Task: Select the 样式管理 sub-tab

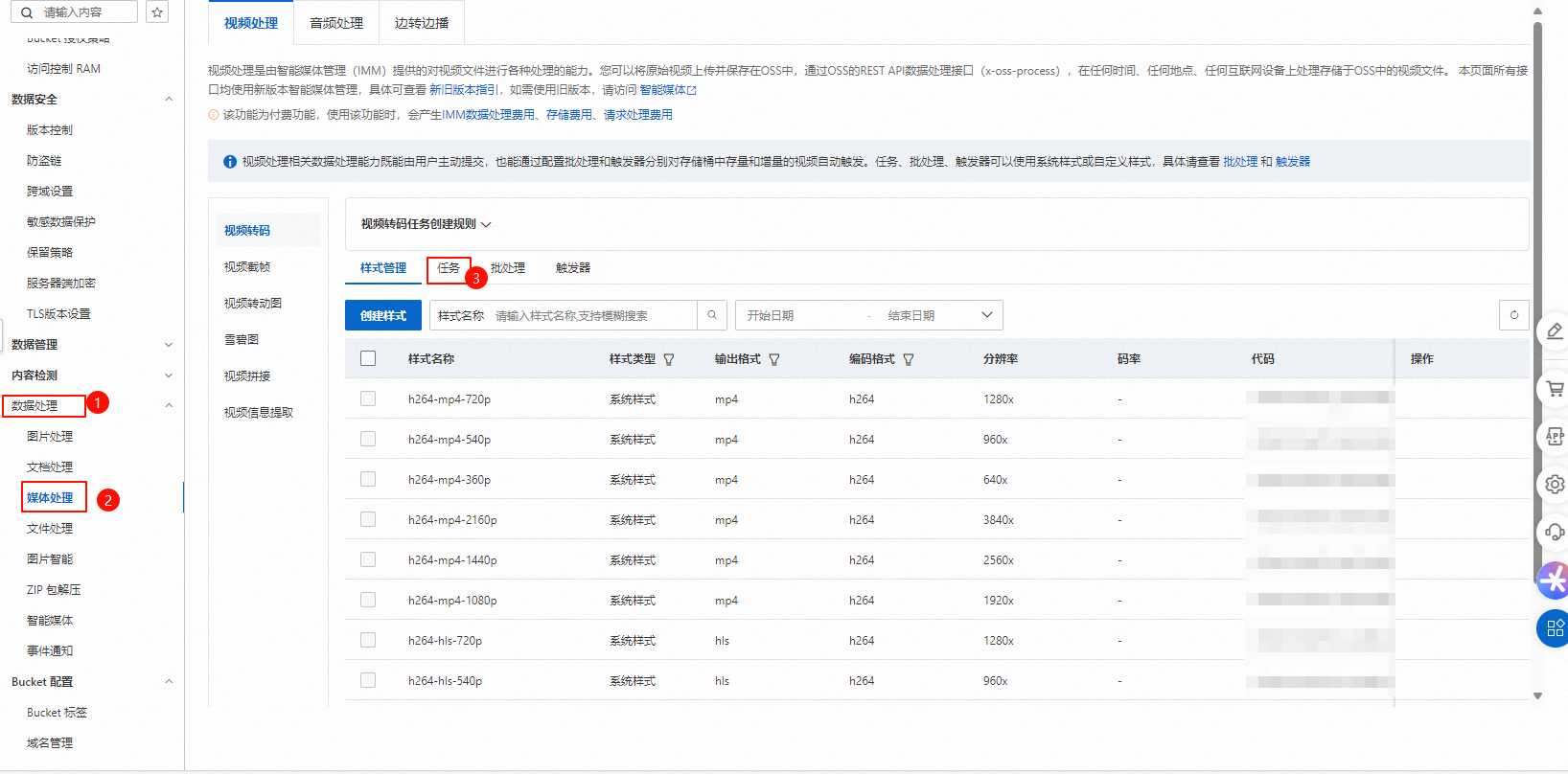Action: coord(383,268)
